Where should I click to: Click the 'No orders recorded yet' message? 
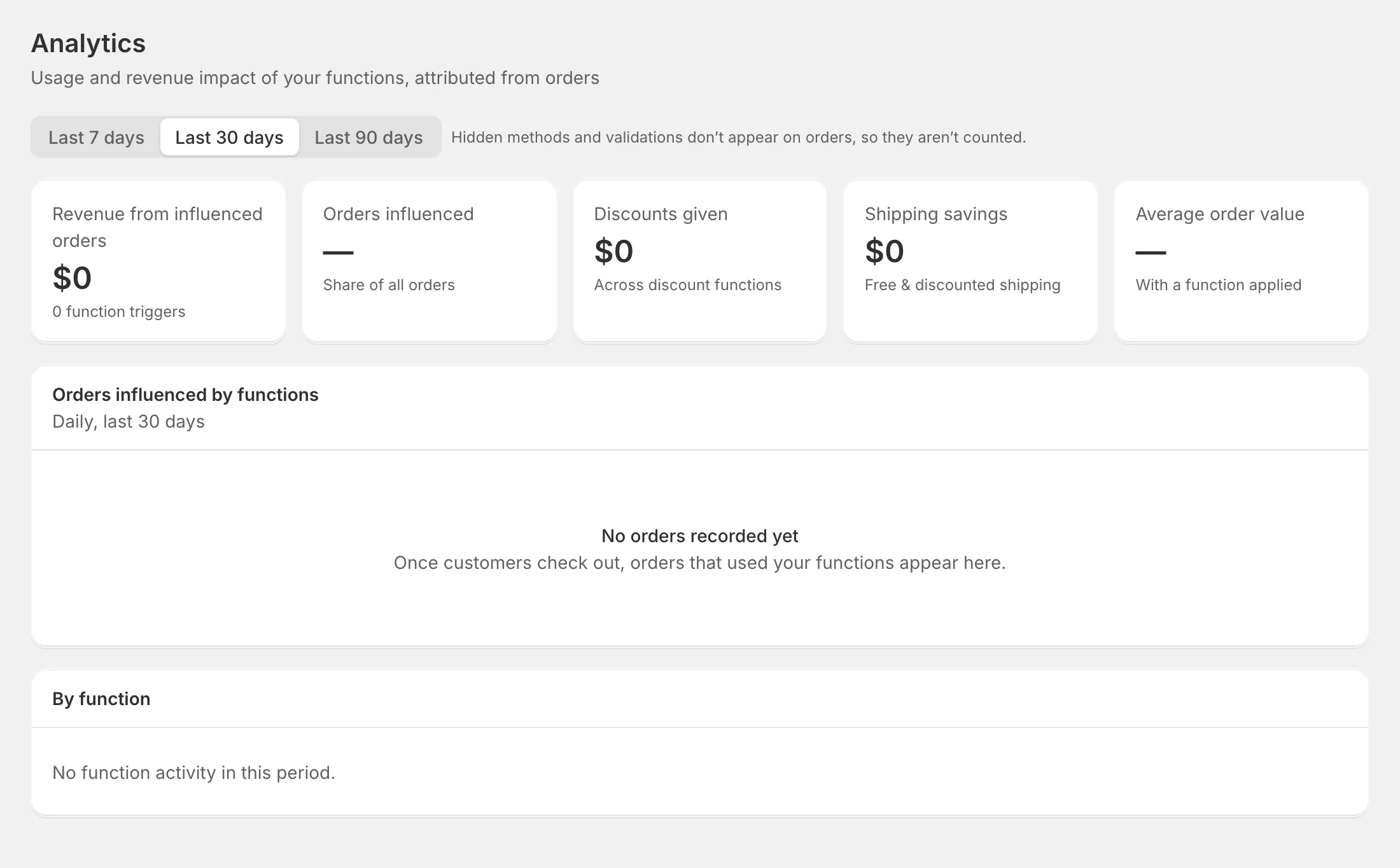700,536
